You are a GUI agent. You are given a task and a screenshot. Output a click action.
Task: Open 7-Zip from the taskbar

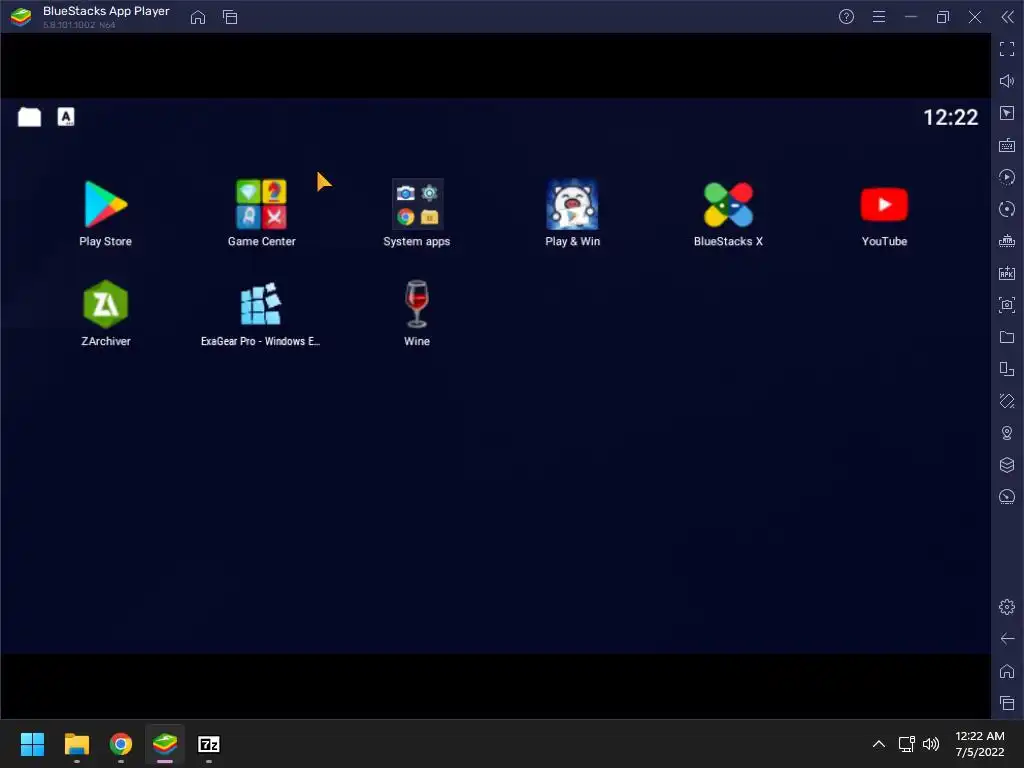click(209, 744)
